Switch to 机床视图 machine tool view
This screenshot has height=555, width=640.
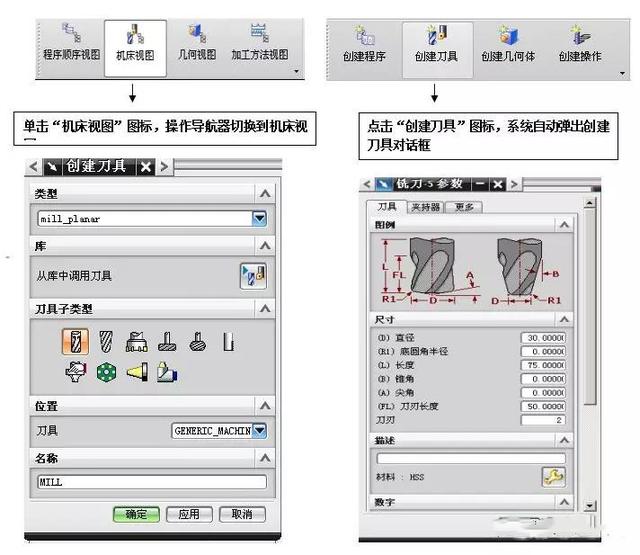[x=136, y=48]
